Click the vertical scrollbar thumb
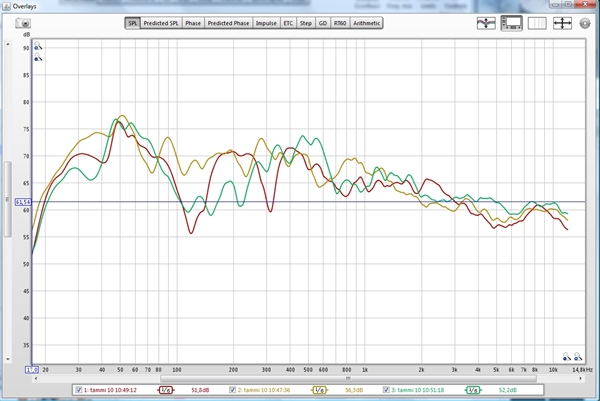The width and height of the screenshot is (600, 401). [7, 199]
